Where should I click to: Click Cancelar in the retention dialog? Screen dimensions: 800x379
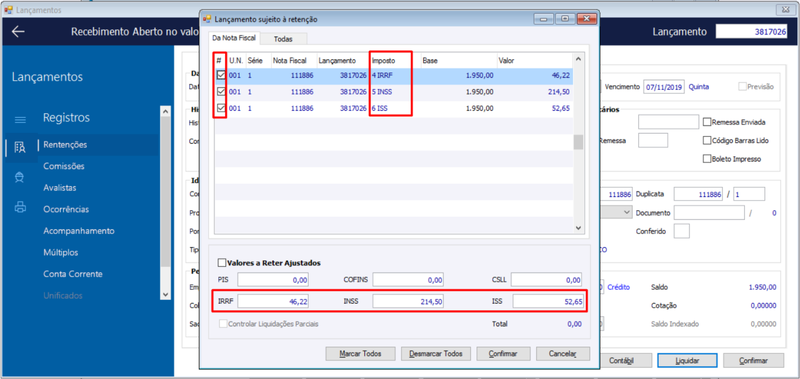(x=563, y=353)
